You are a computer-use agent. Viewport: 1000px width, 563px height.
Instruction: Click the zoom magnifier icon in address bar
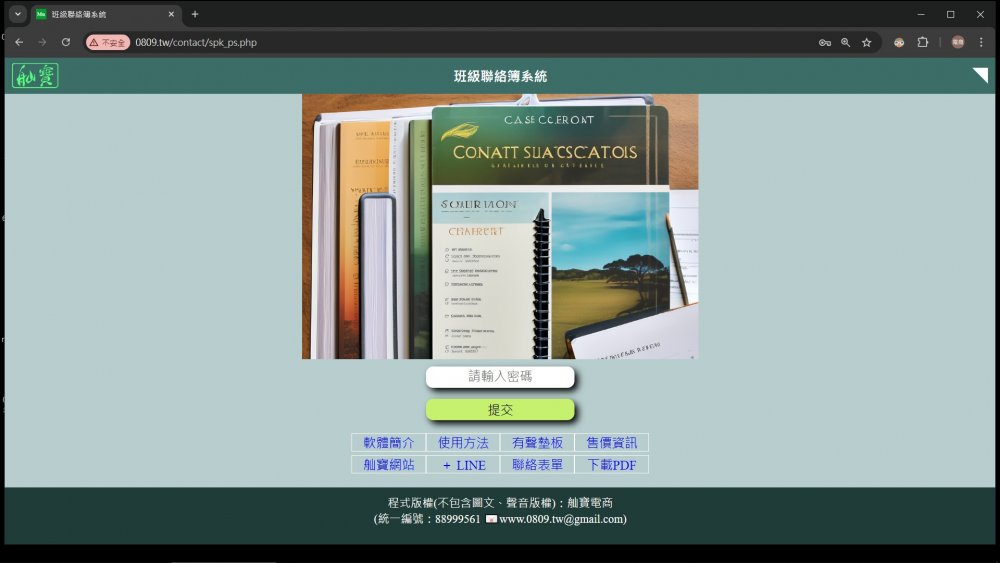(x=846, y=43)
